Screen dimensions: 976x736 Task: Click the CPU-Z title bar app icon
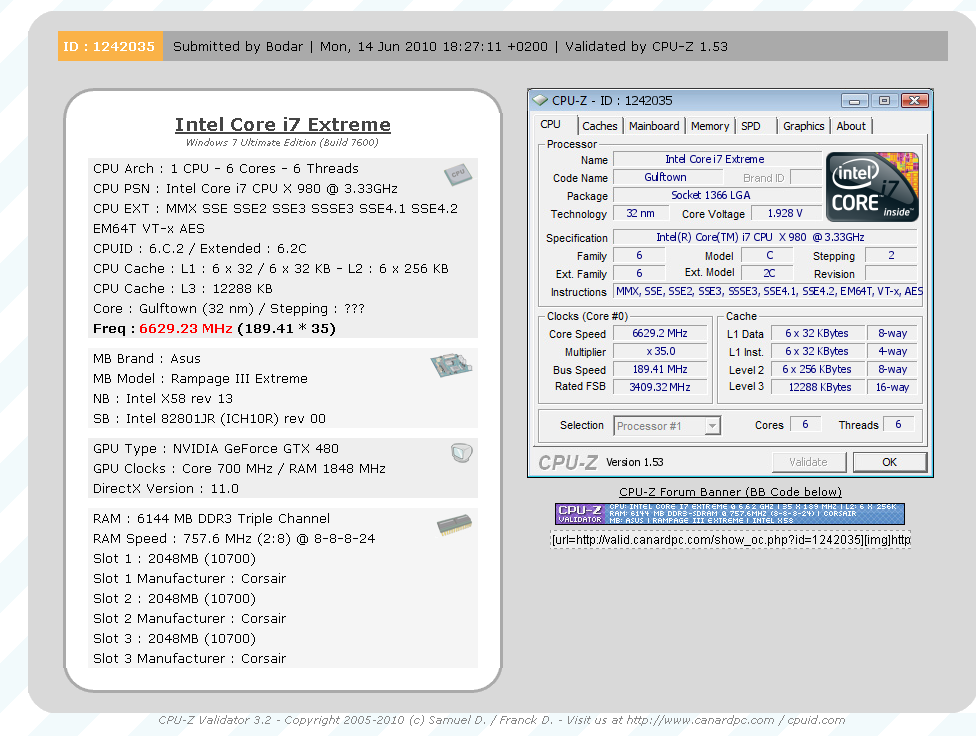coord(540,100)
